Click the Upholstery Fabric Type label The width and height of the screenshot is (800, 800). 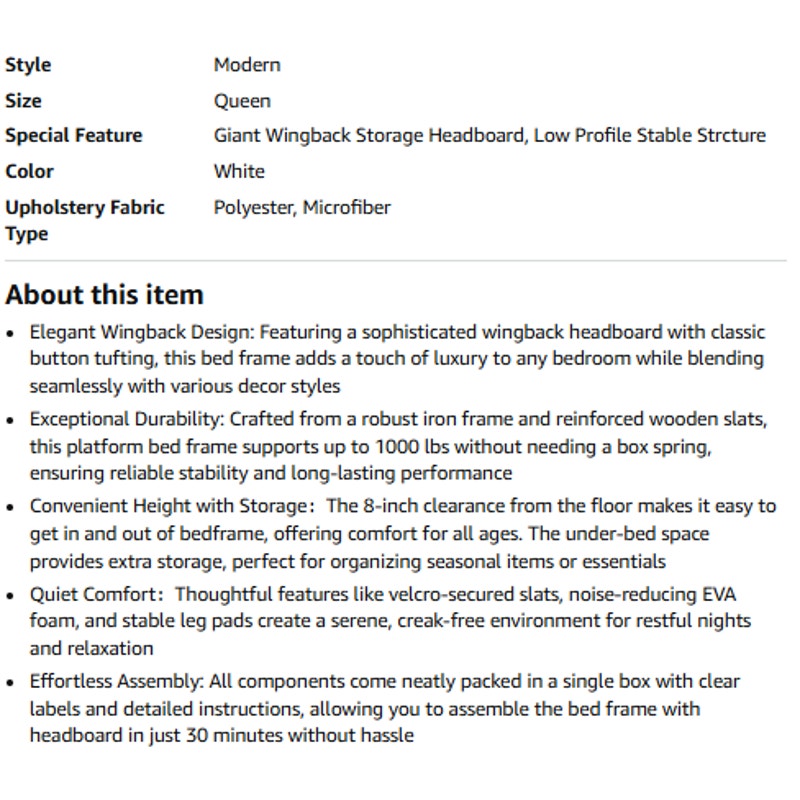point(85,220)
